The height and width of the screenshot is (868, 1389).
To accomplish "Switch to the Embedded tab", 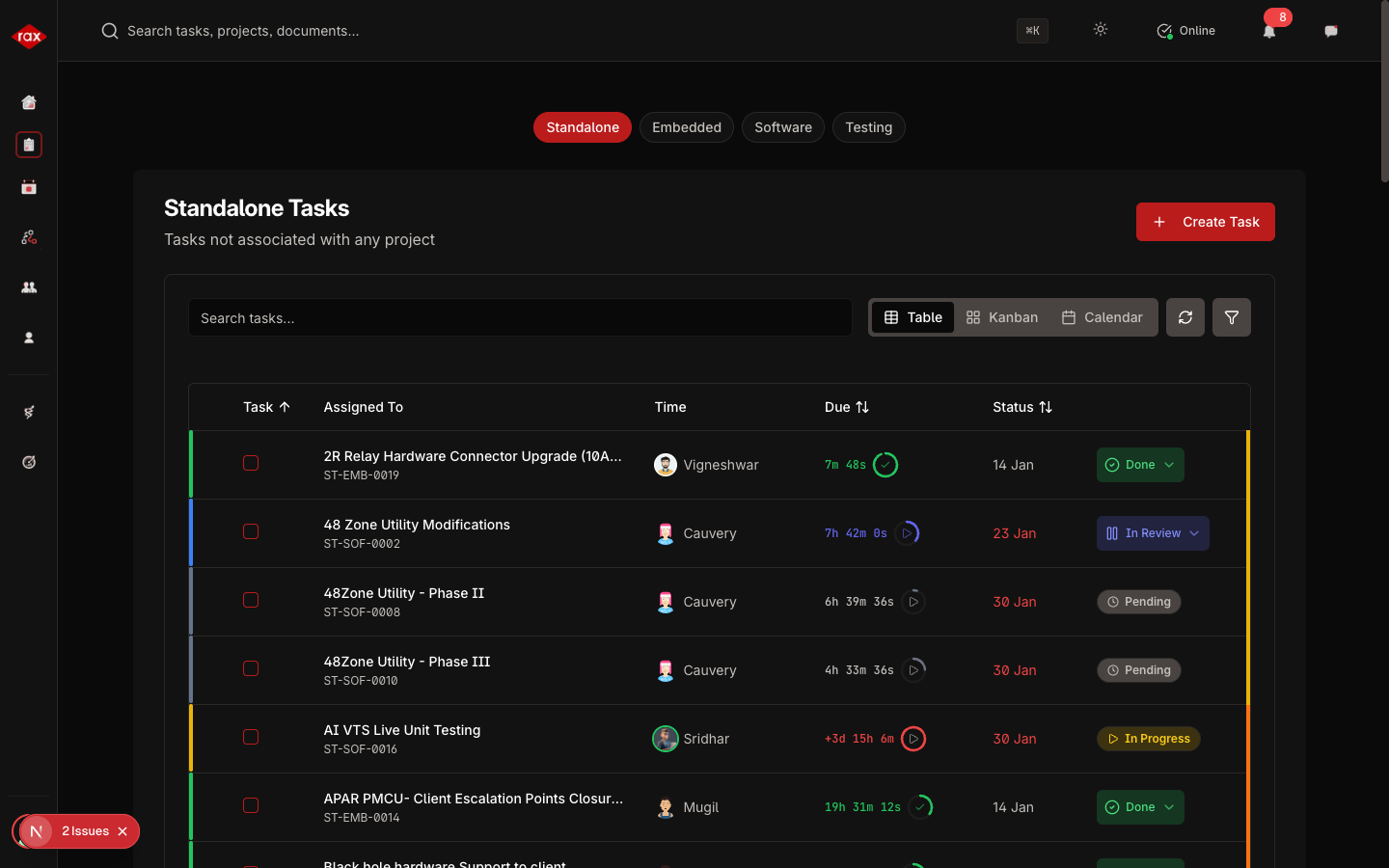I will (687, 127).
